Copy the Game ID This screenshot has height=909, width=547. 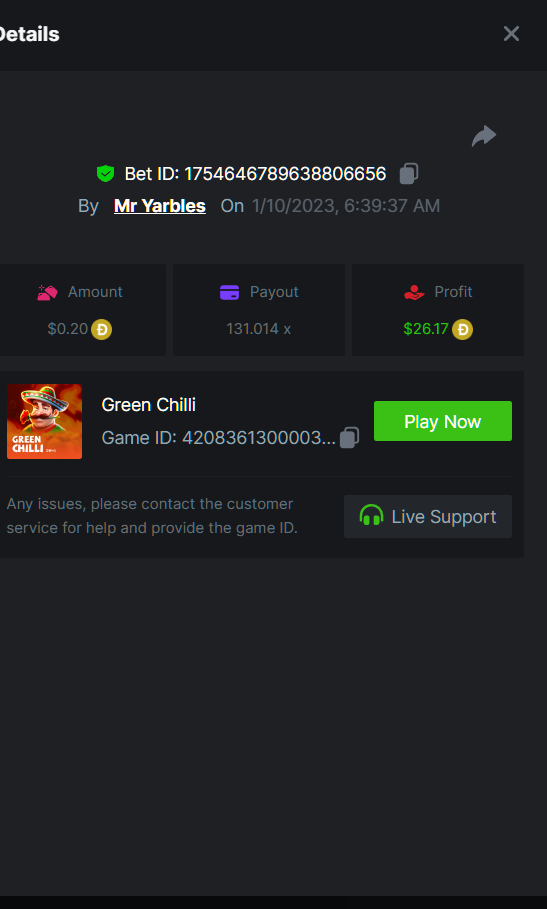coord(349,438)
